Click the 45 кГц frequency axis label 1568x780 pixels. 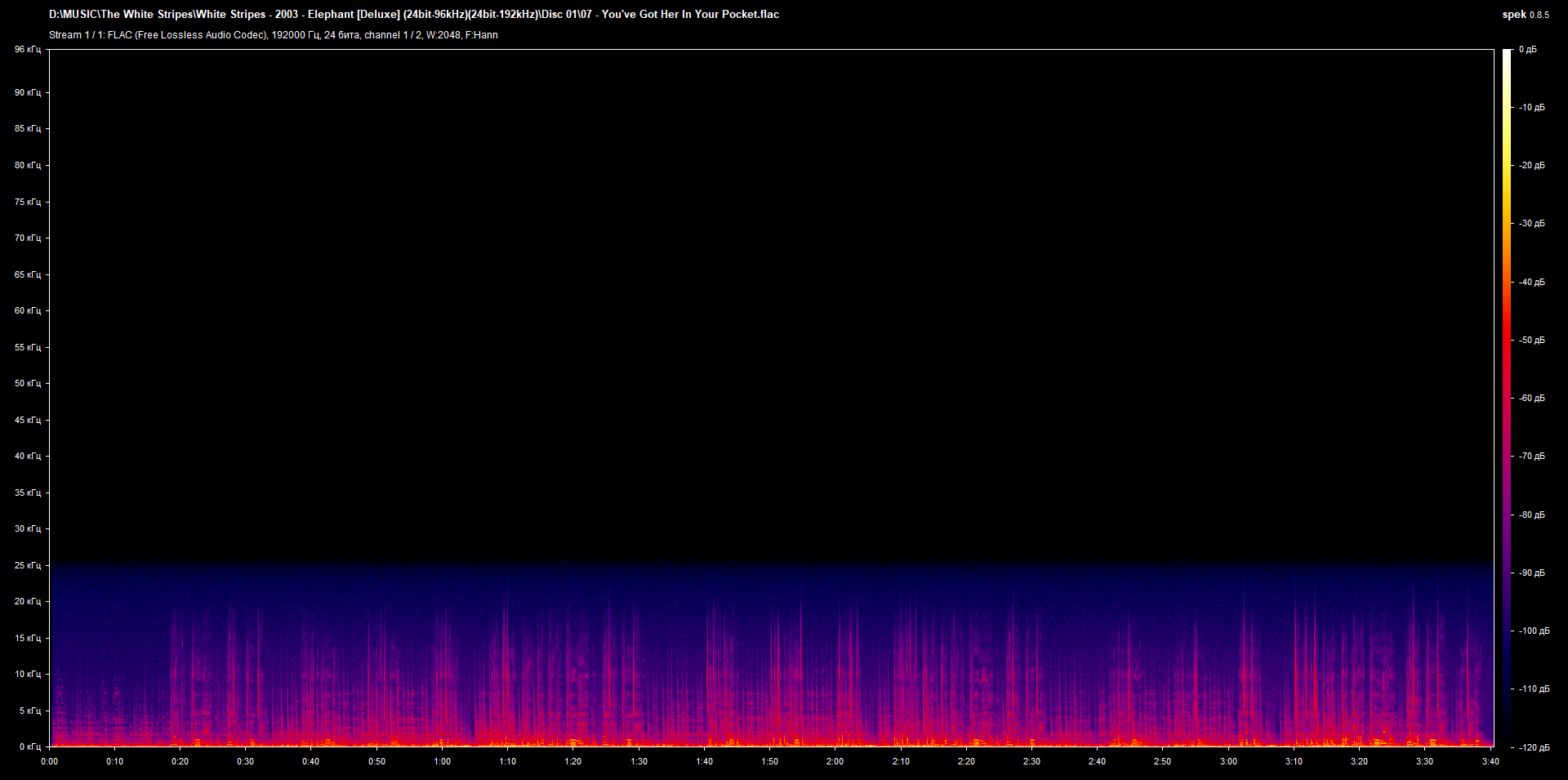(x=28, y=420)
